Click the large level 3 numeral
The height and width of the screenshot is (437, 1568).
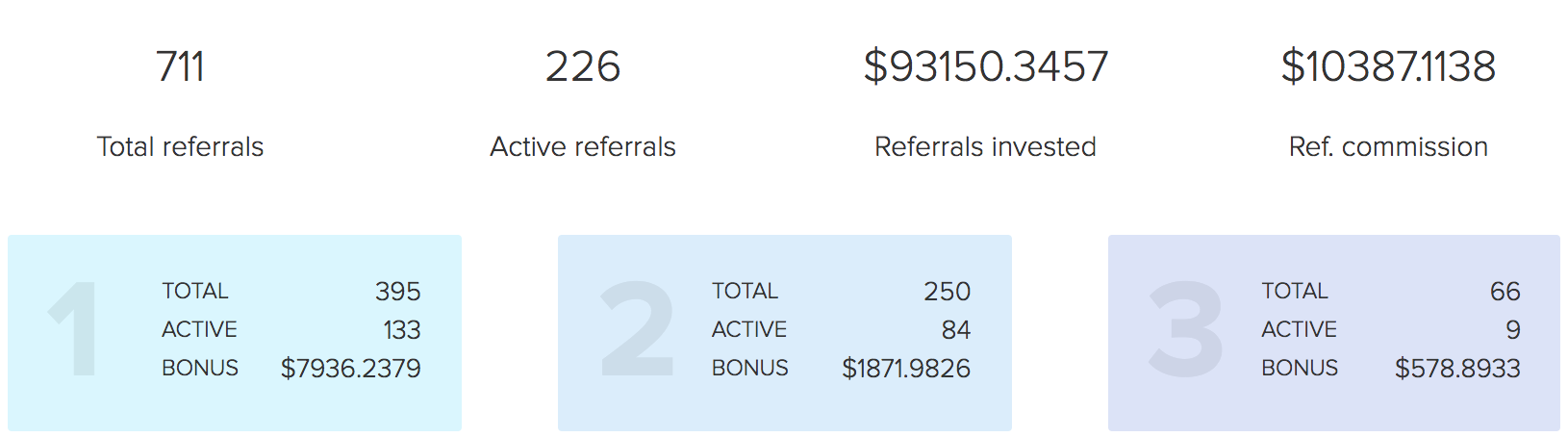tap(1185, 328)
